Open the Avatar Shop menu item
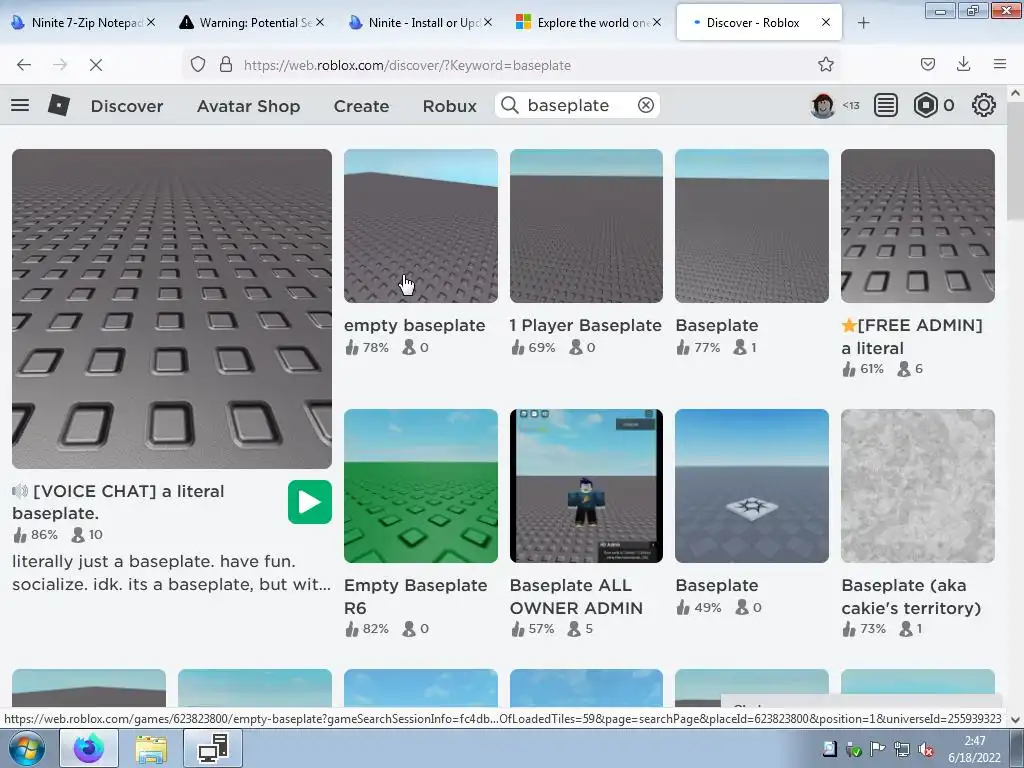The height and width of the screenshot is (768, 1024). tap(248, 106)
